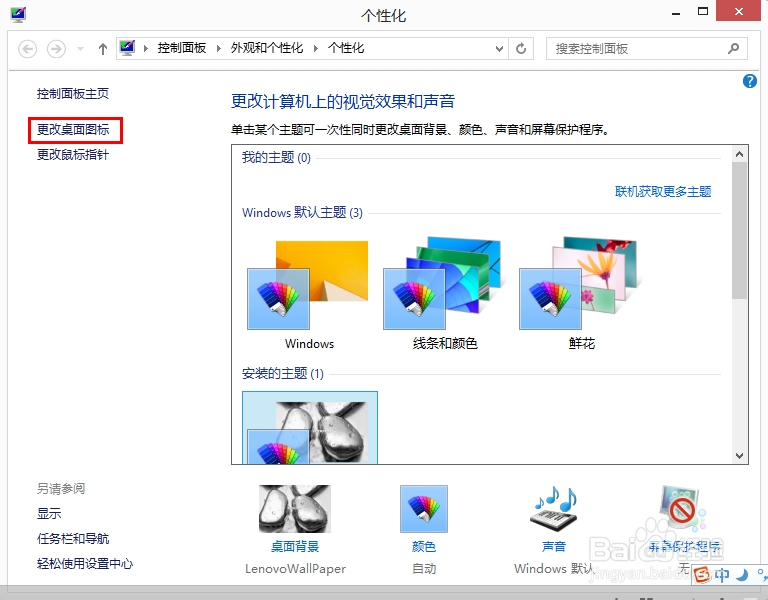This screenshot has height=600, width=768.
Task: Click the search magnifier icon
Action: 733,48
